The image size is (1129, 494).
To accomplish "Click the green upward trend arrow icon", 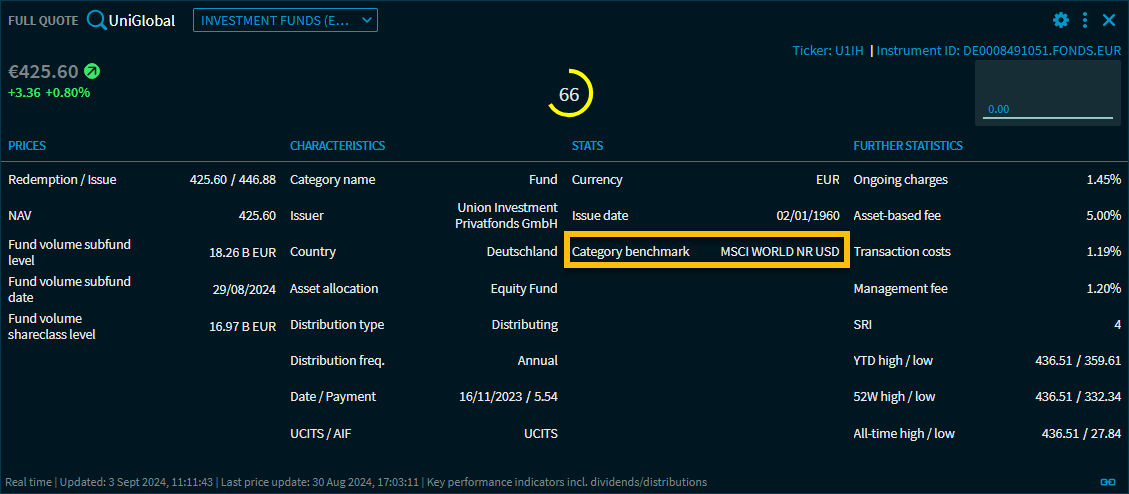I will pyautogui.click(x=92, y=71).
